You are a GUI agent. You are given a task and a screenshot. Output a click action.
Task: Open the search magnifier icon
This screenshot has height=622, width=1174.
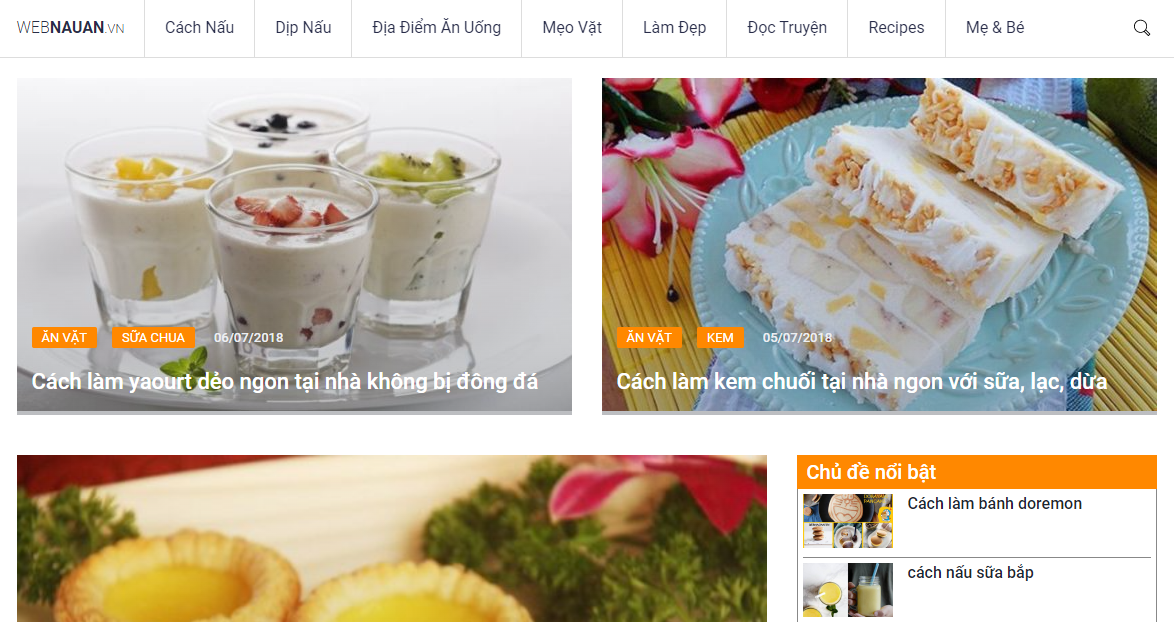pyautogui.click(x=1141, y=28)
